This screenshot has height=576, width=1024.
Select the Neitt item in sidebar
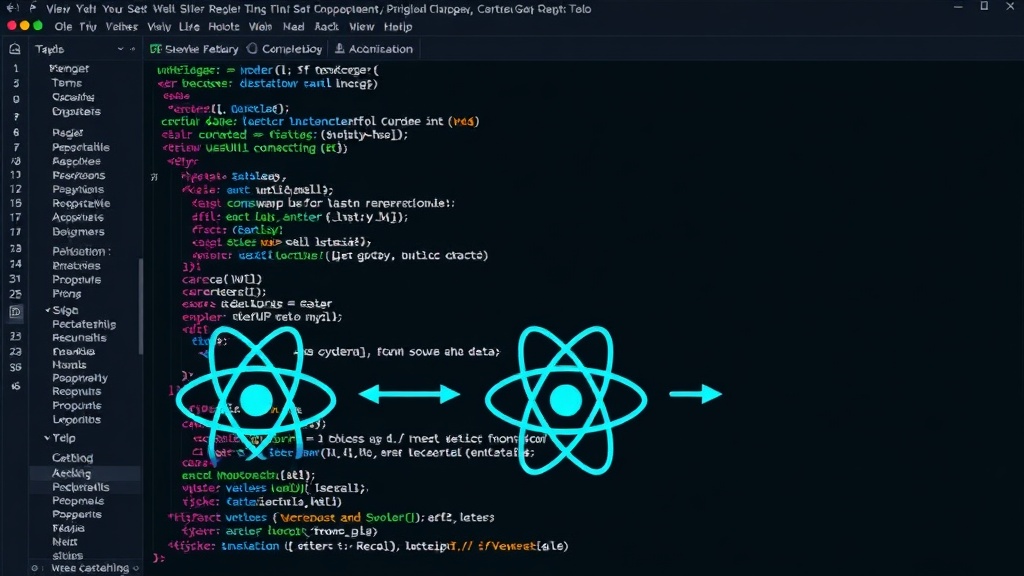click(65, 542)
